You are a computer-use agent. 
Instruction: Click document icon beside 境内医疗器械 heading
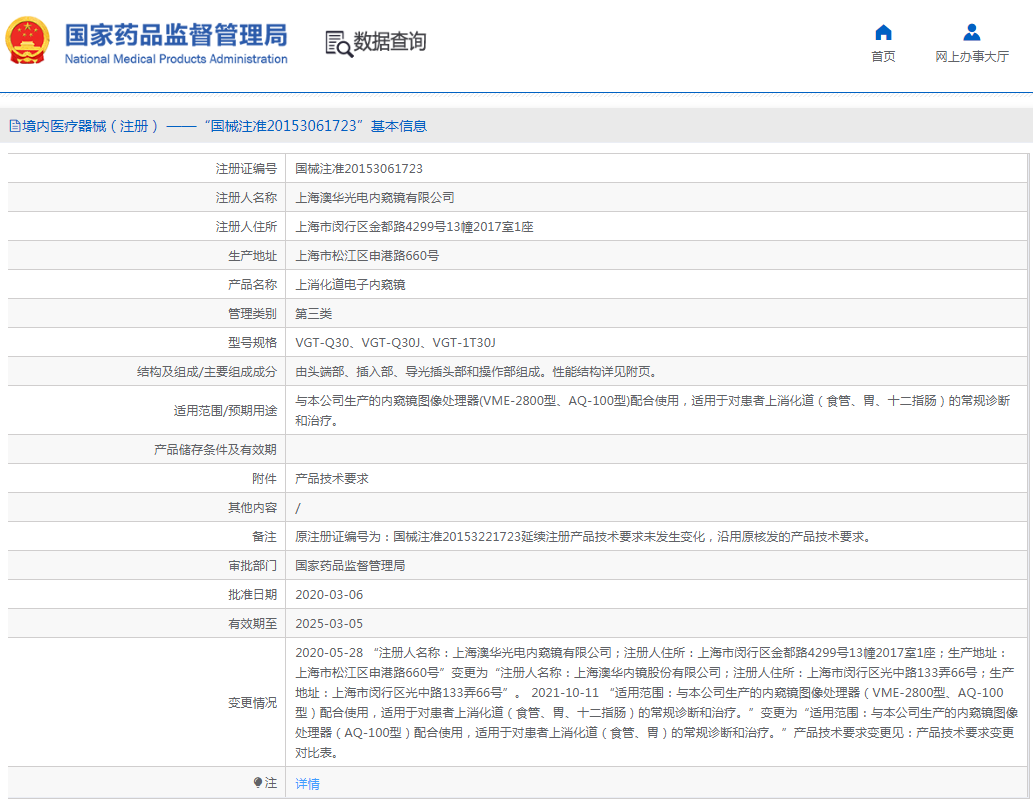tap(14, 126)
